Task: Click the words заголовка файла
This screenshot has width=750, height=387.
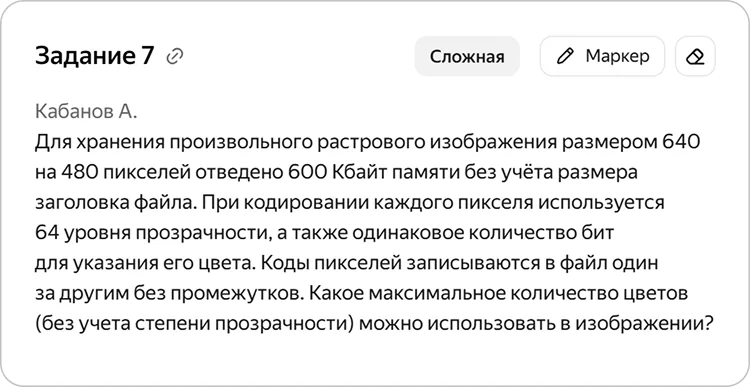Action: 115,203
